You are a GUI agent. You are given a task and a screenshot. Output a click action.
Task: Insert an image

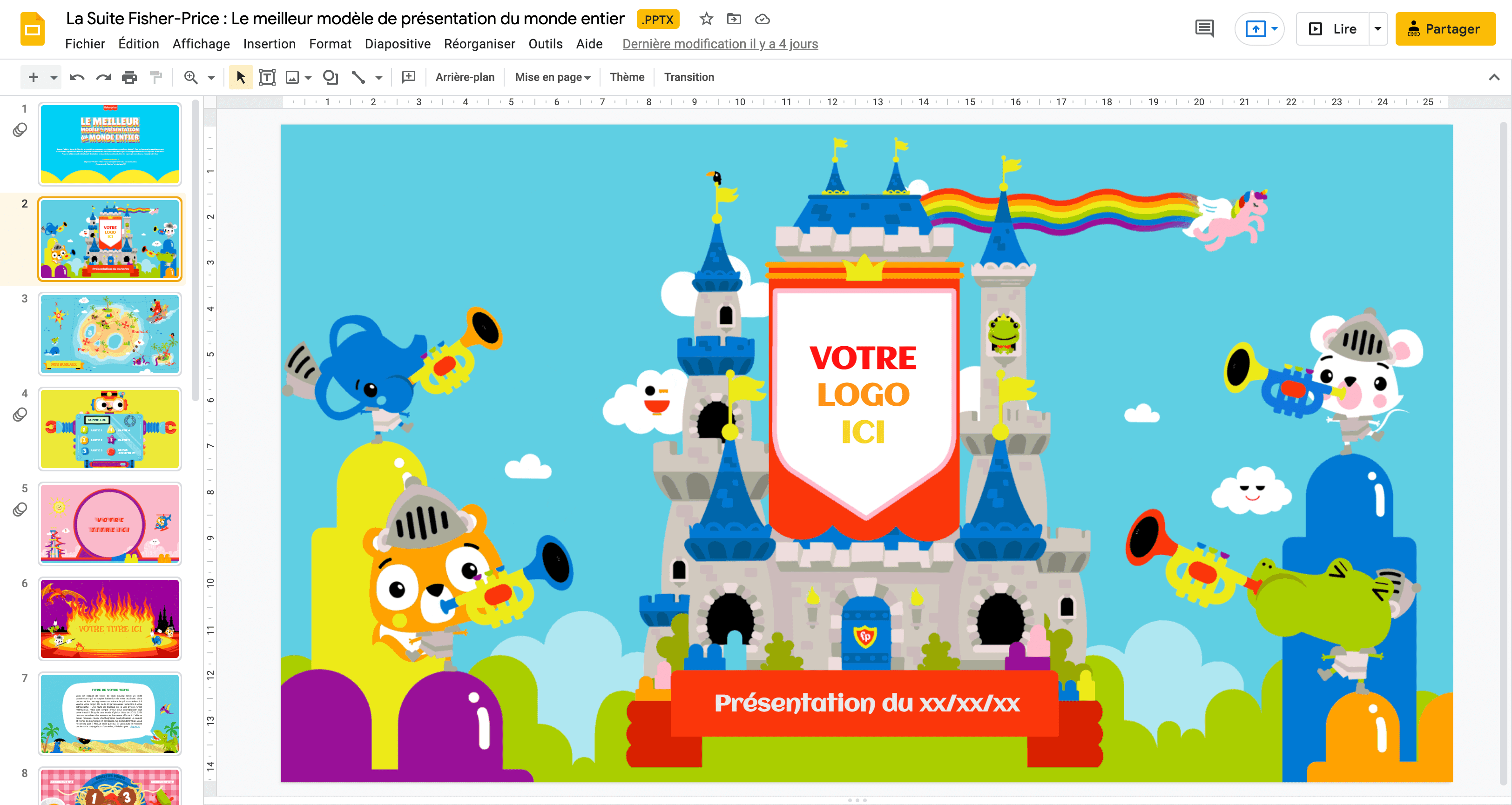(x=292, y=77)
